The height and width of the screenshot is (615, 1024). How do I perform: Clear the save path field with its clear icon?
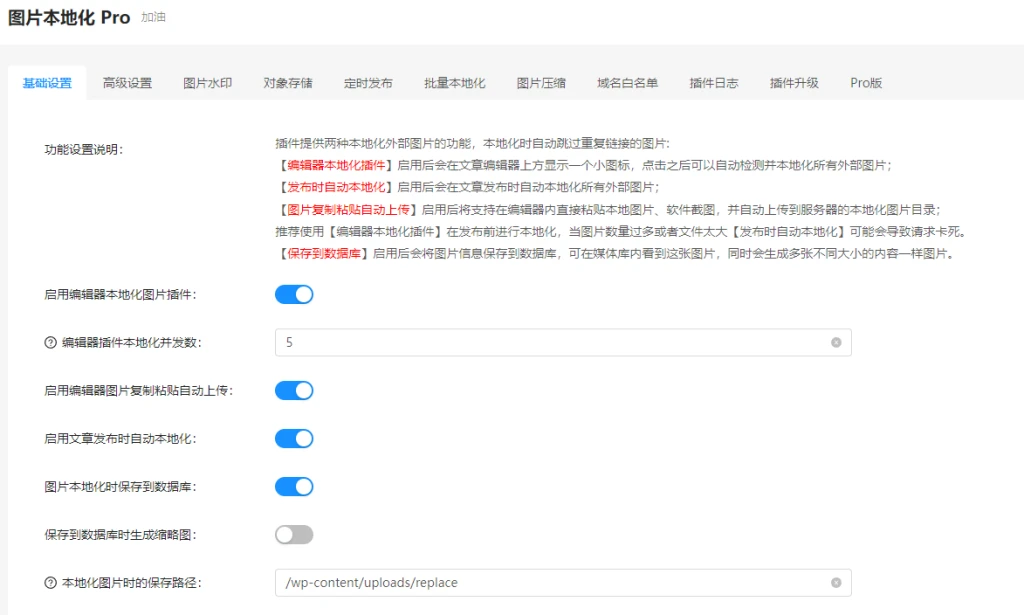[x=836, y=582]
